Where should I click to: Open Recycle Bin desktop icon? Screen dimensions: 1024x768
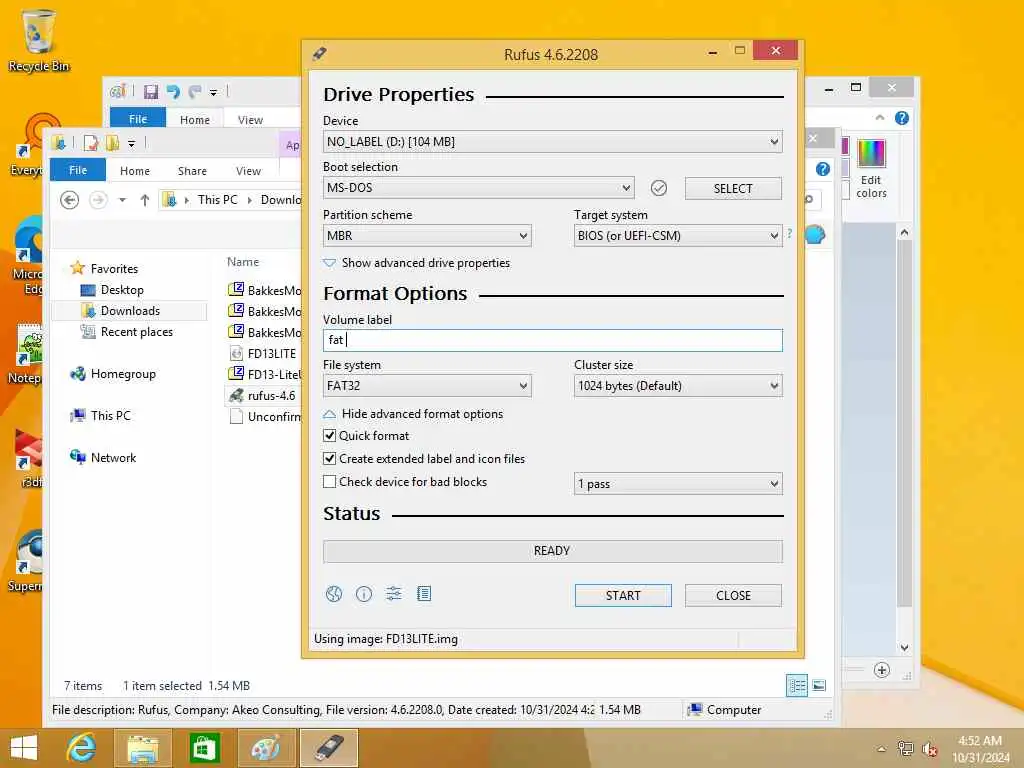pyautogui.click(x=39, y=40)
